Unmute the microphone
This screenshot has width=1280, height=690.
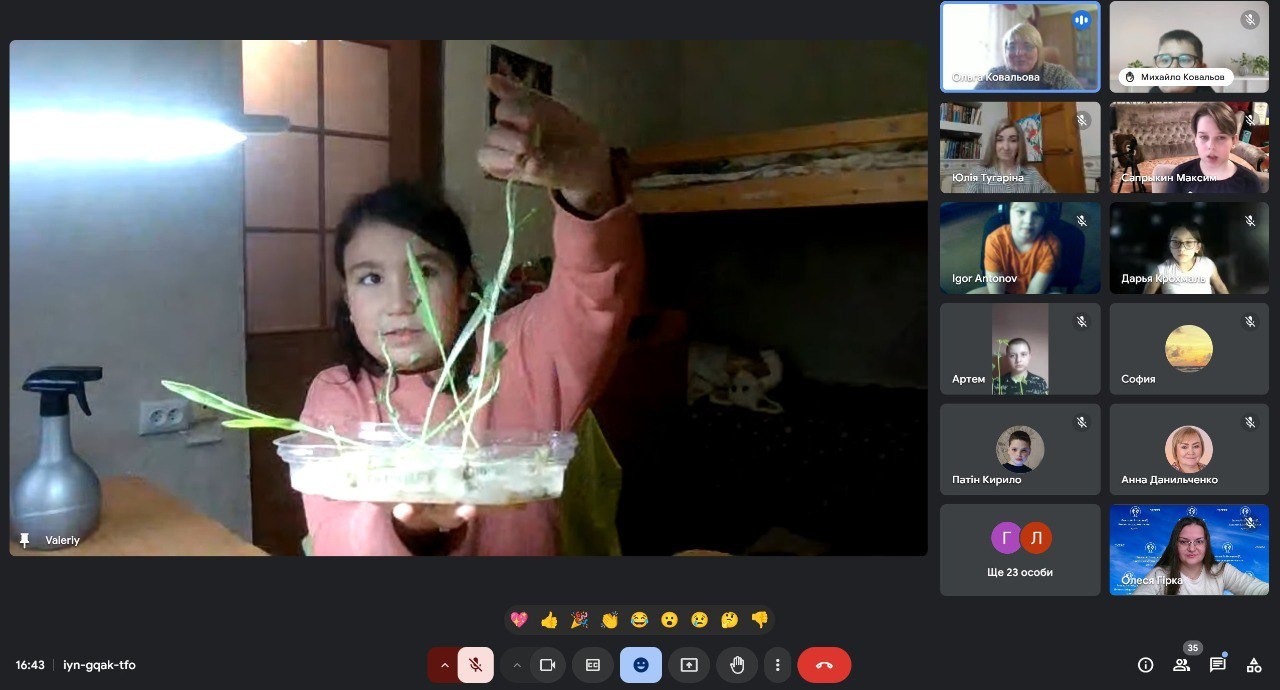476,665
